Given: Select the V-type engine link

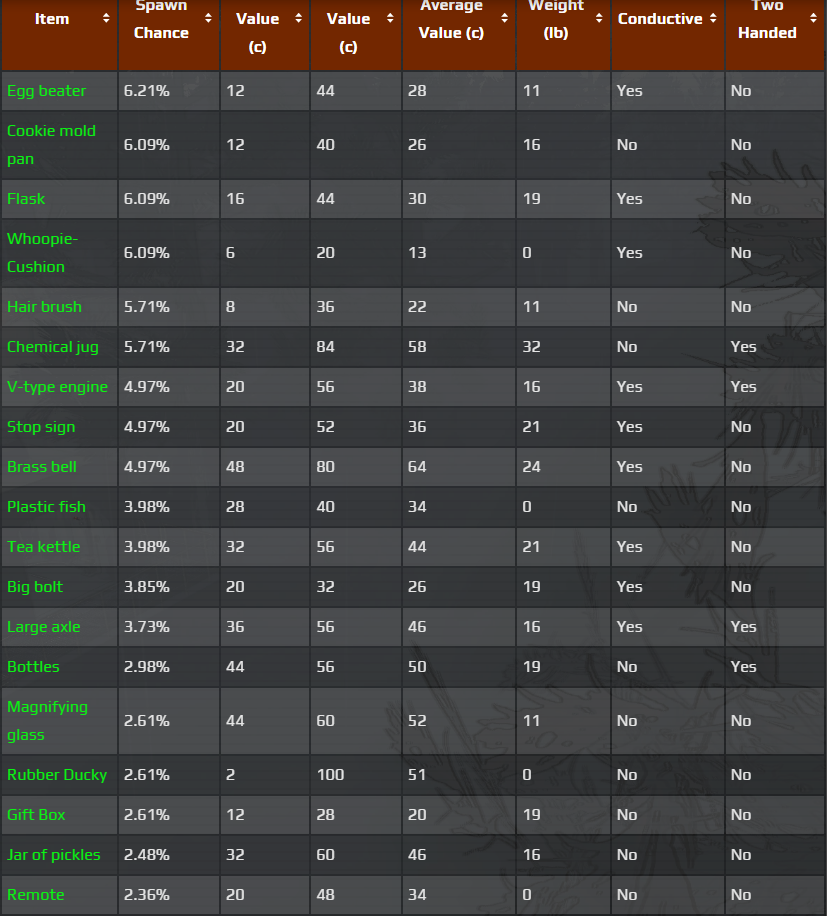Looking at the screenshot, I should [57, 387].
